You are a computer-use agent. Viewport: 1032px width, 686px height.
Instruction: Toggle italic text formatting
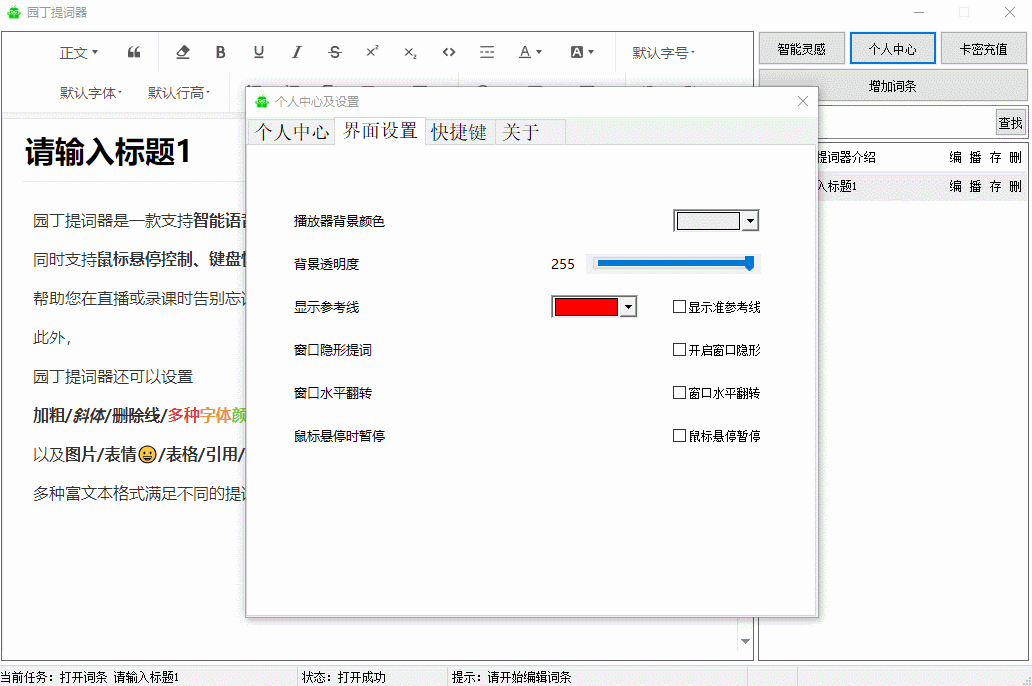(x=297, y=52)
